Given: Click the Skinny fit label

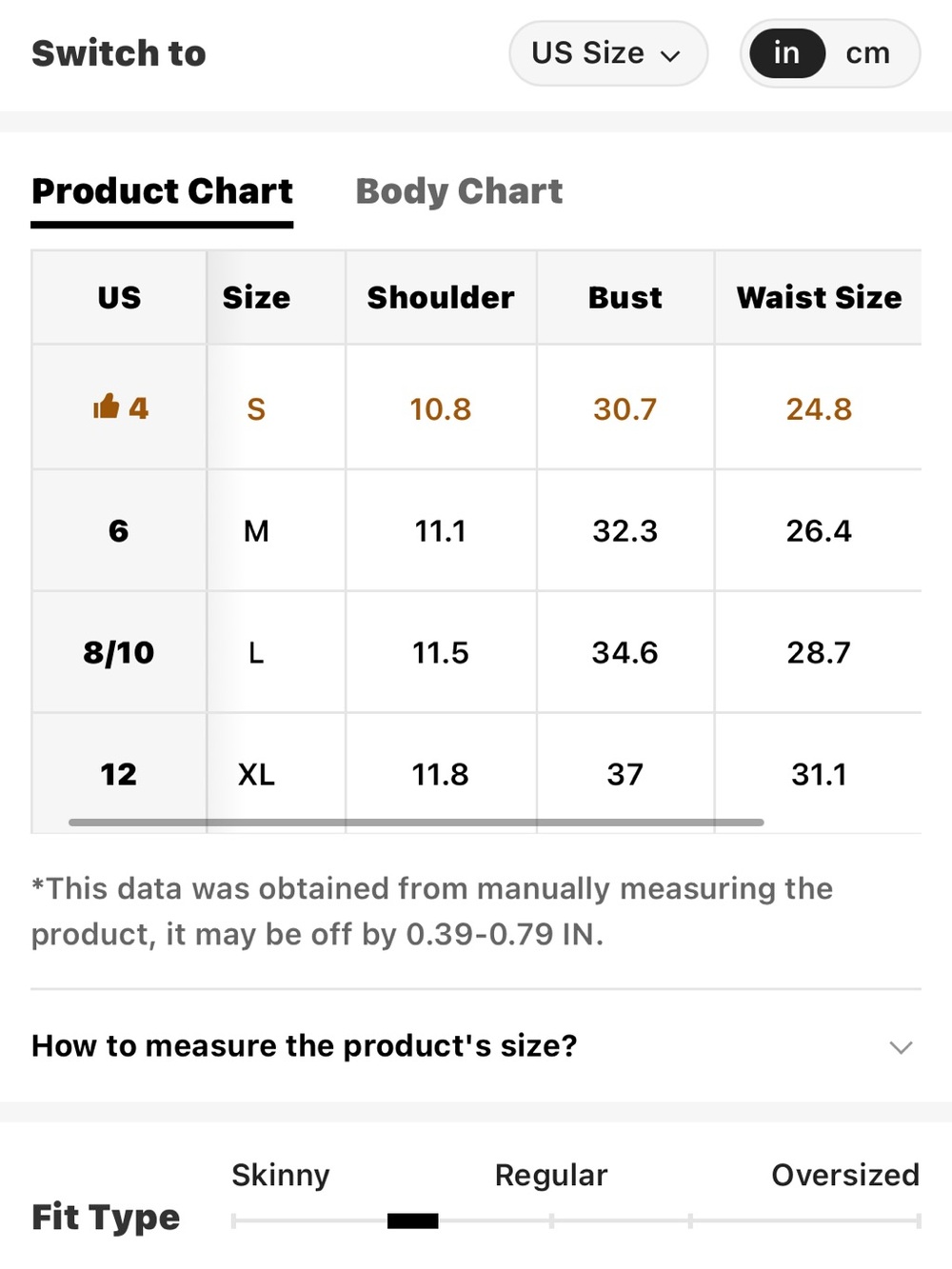Looking at the screenshot, I should tap(281, 1175).
